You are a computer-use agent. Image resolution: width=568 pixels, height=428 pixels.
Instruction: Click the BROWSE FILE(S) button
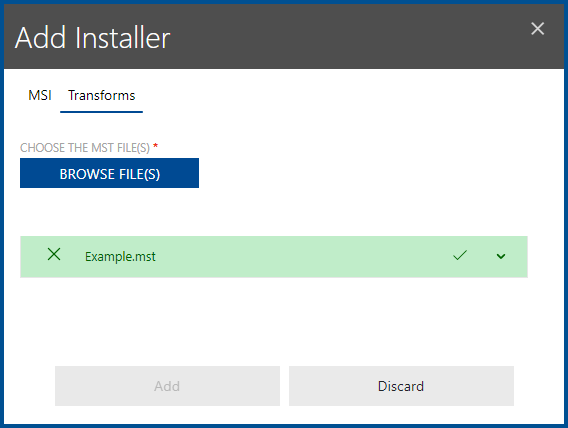tap(109, 173)
